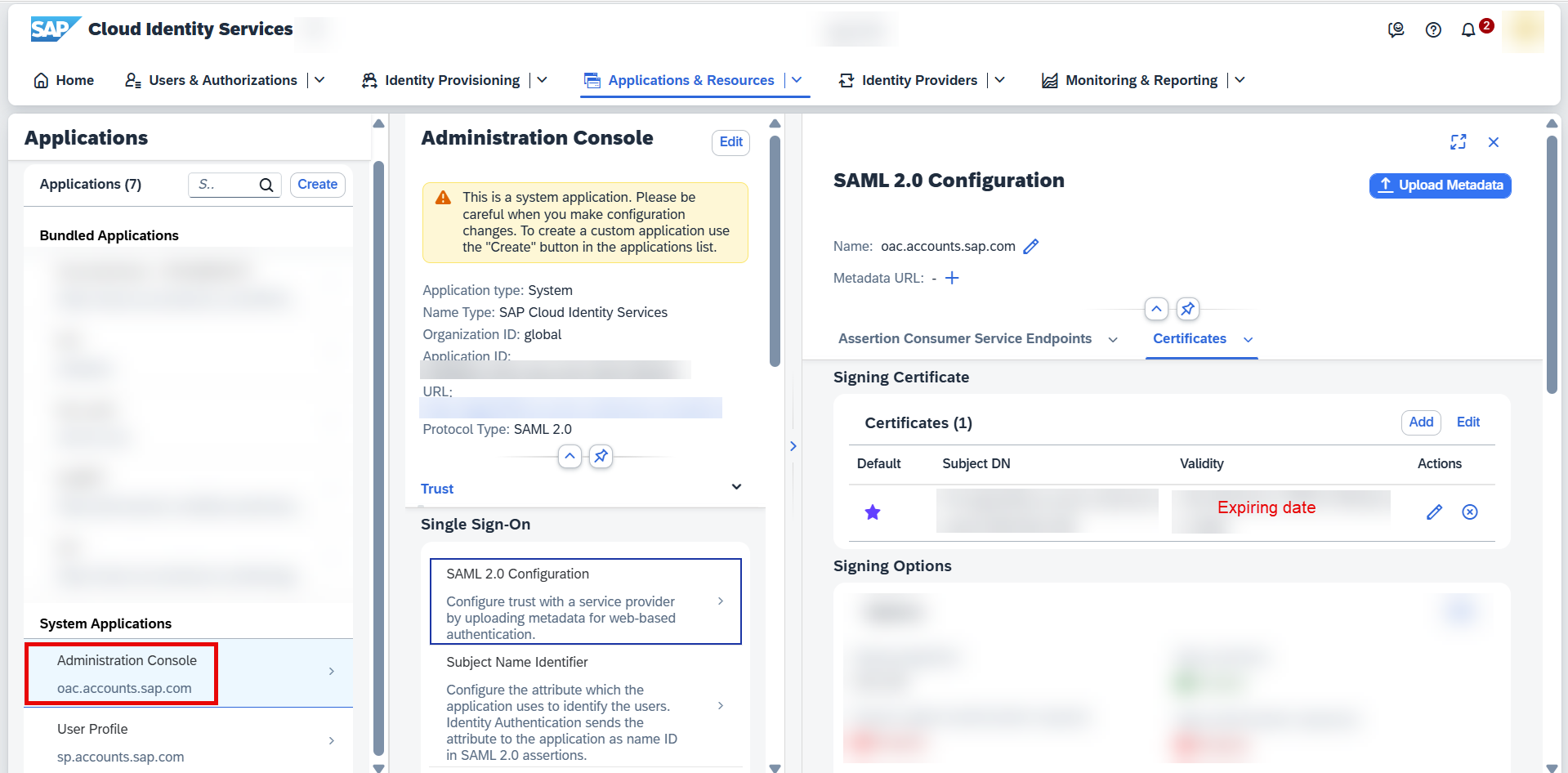
Task: Click the right panel vertical scrollbar
Action: [1552, 265]
